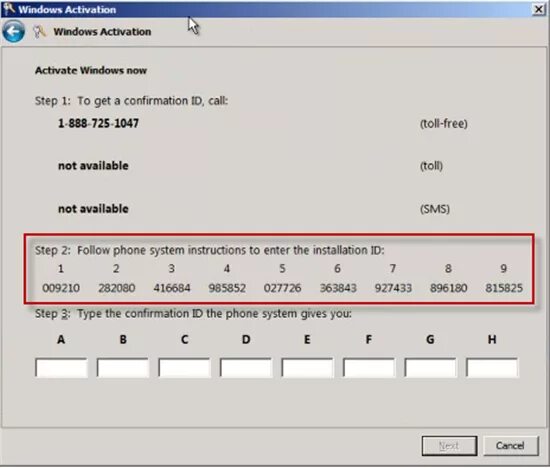This screenshot has width=550, height=468.
Task: Click installation ID group 027726
Action: pyautogui.click(x=282, y=288)
